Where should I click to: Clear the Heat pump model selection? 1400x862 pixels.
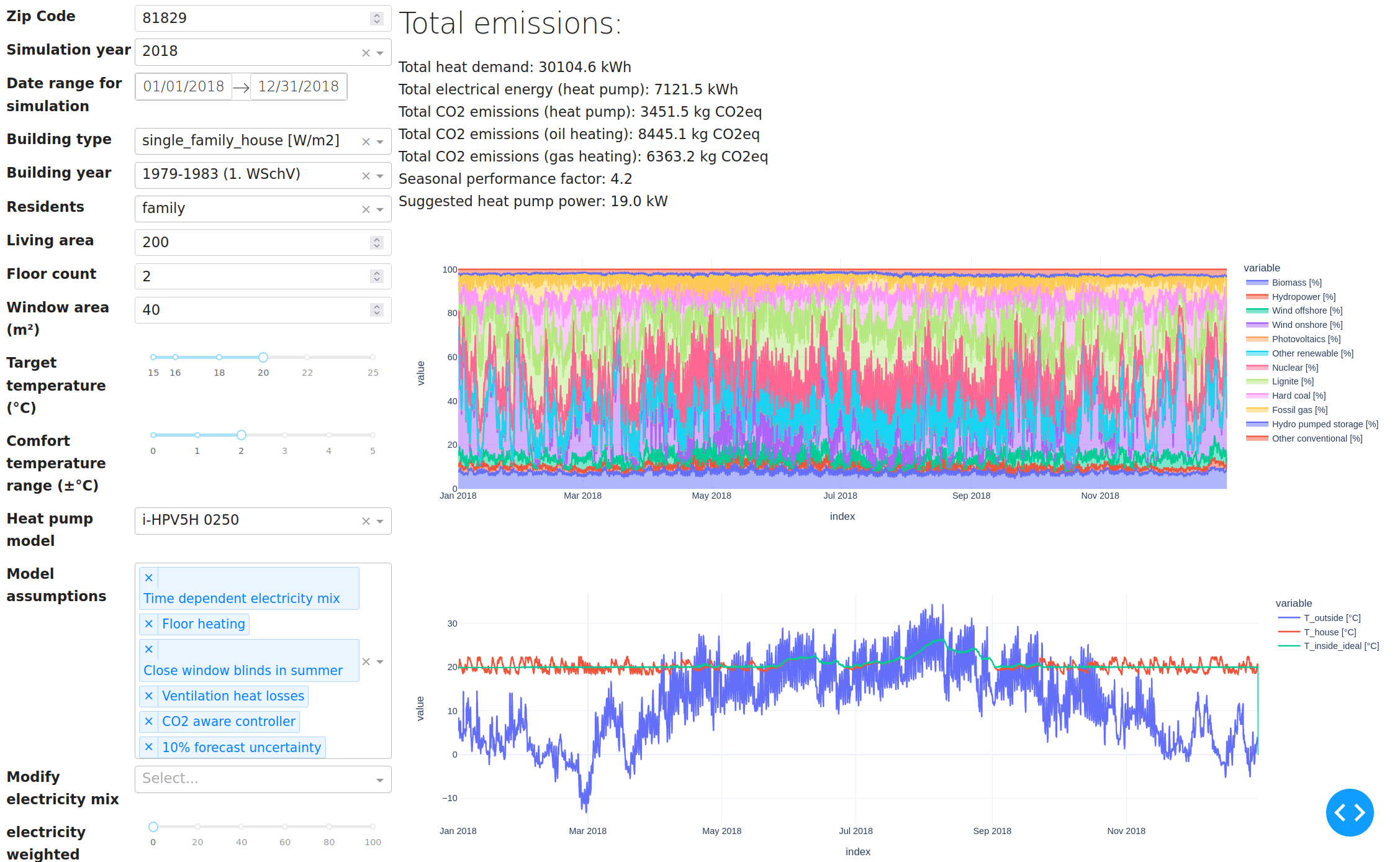(366, 521)
